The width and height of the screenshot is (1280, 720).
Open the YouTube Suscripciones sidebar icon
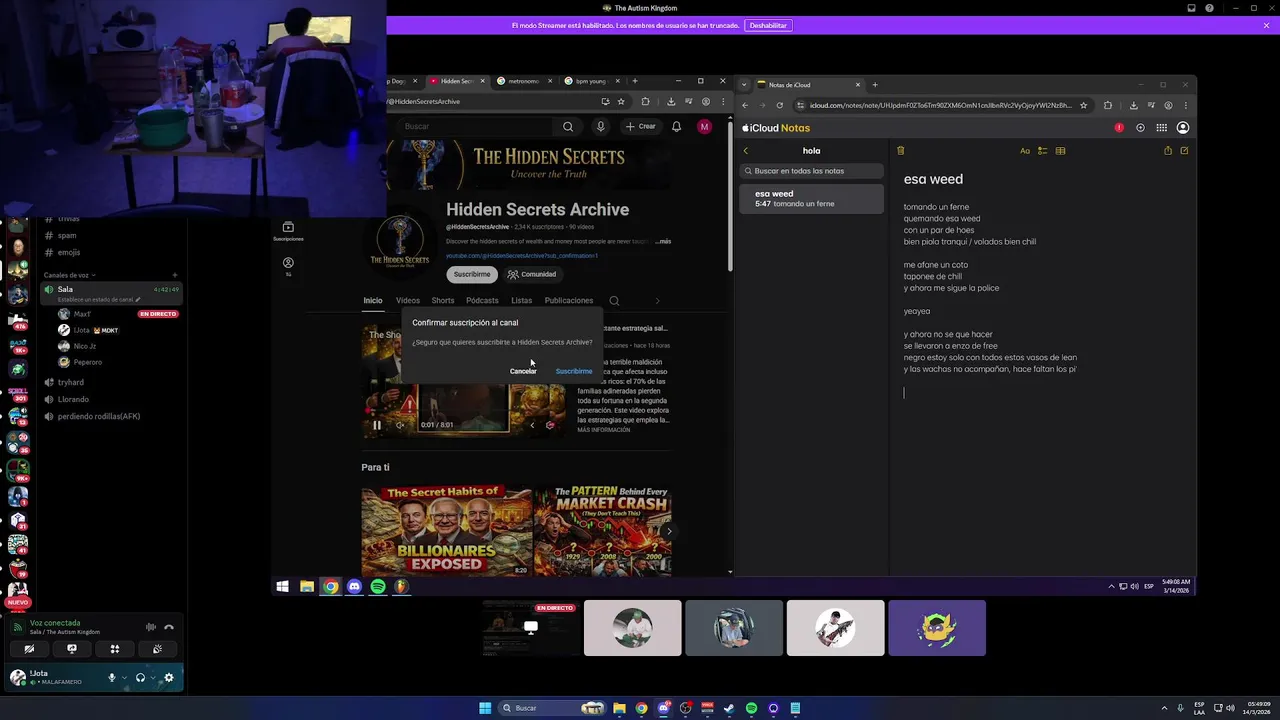click(288, 231)
